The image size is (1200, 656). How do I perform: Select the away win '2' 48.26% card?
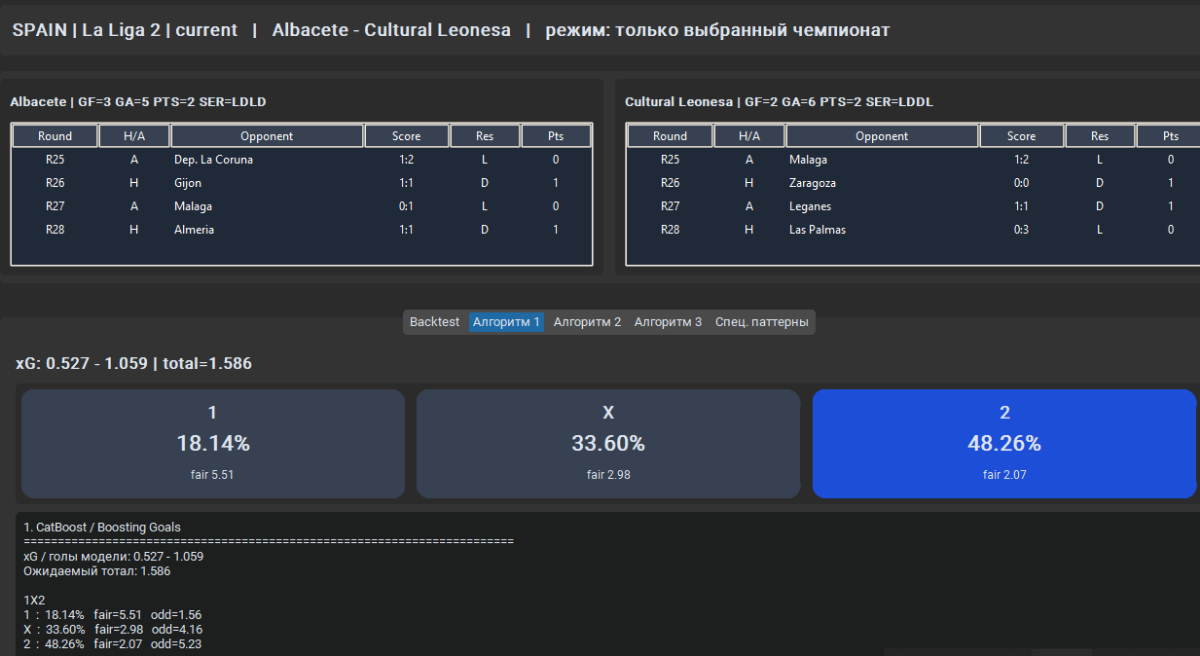[x=1004, y=443]
